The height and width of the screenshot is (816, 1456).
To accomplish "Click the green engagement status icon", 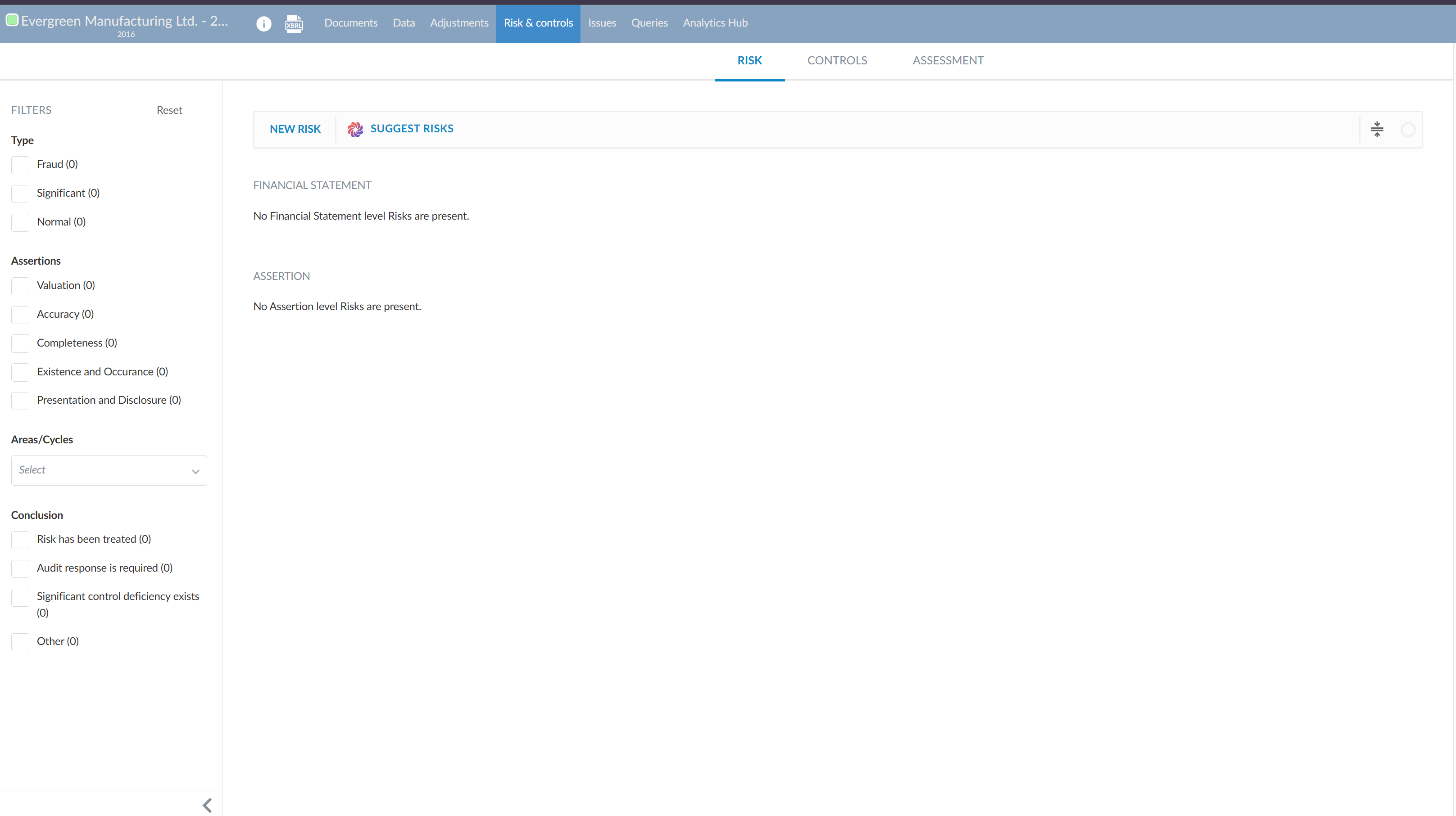I will click(x=12, y=20).
